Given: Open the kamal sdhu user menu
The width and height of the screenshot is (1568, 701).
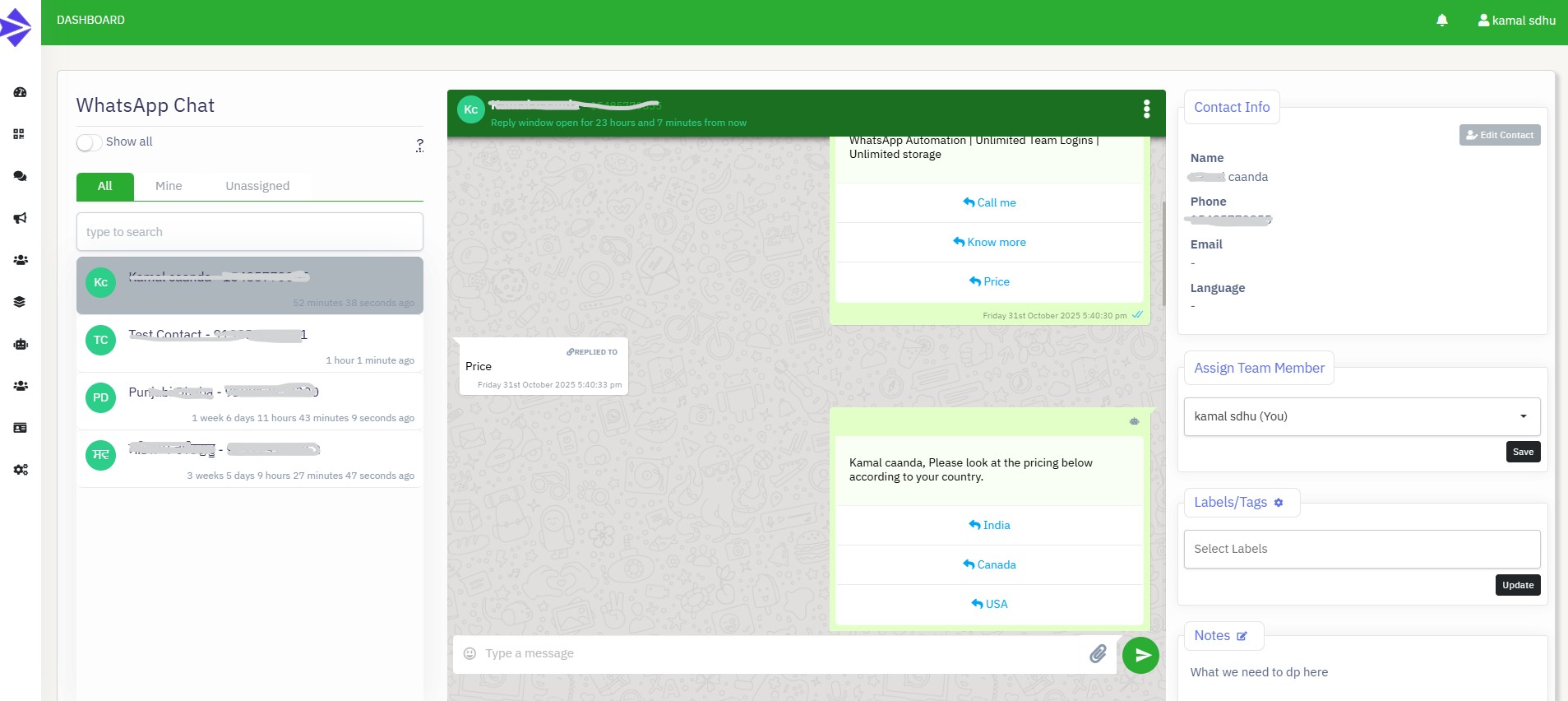Looking at the screenshot, I should 1516,21.
